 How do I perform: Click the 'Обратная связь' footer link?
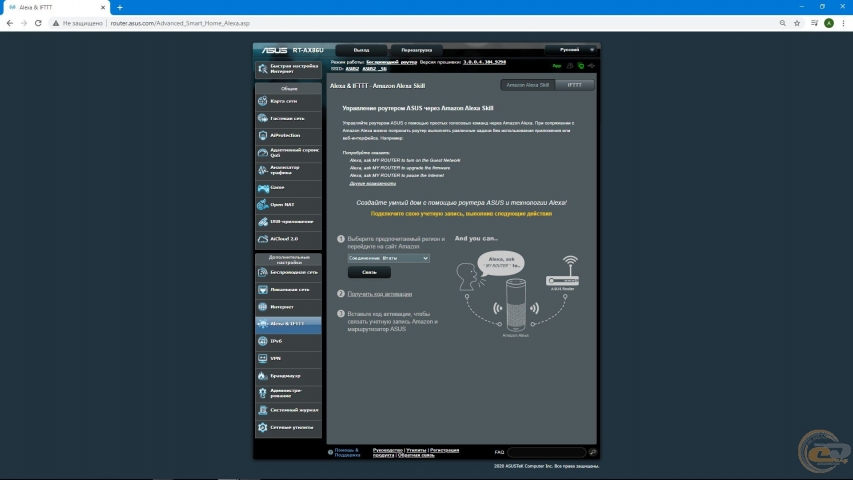[x=416, y=456]
